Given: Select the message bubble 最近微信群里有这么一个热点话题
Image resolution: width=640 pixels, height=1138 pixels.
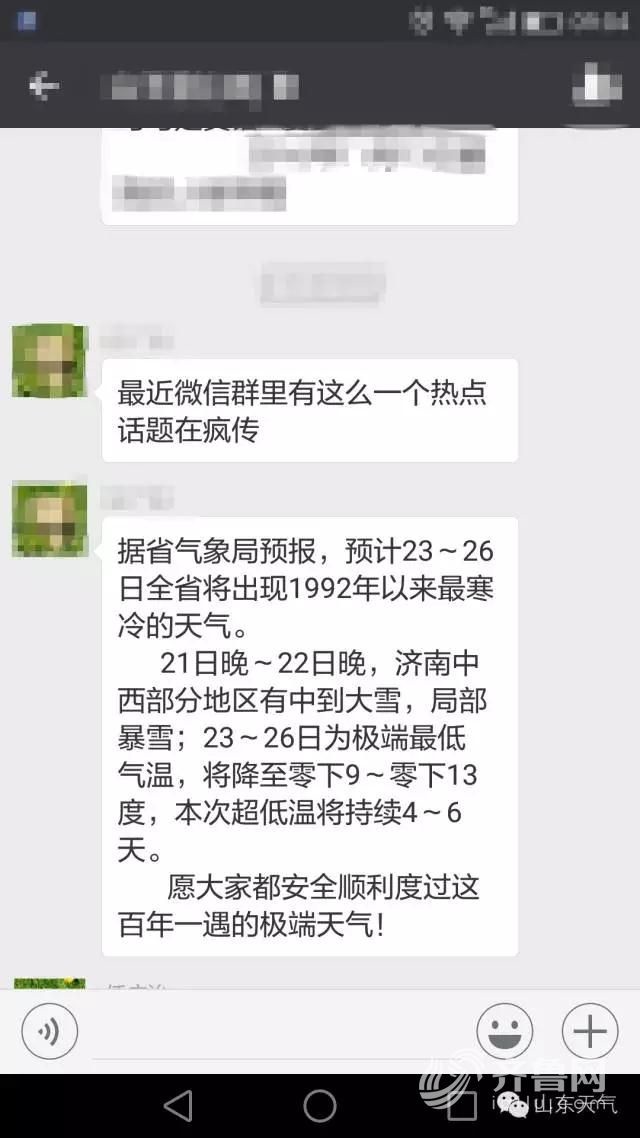Looking at the screenshot, I should pyautogui.click(x=310, y=410).
